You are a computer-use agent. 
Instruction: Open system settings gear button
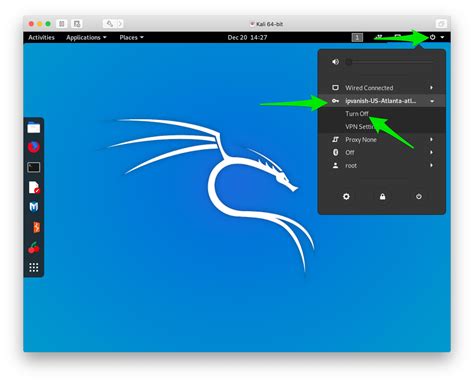[x=346, y=197]
